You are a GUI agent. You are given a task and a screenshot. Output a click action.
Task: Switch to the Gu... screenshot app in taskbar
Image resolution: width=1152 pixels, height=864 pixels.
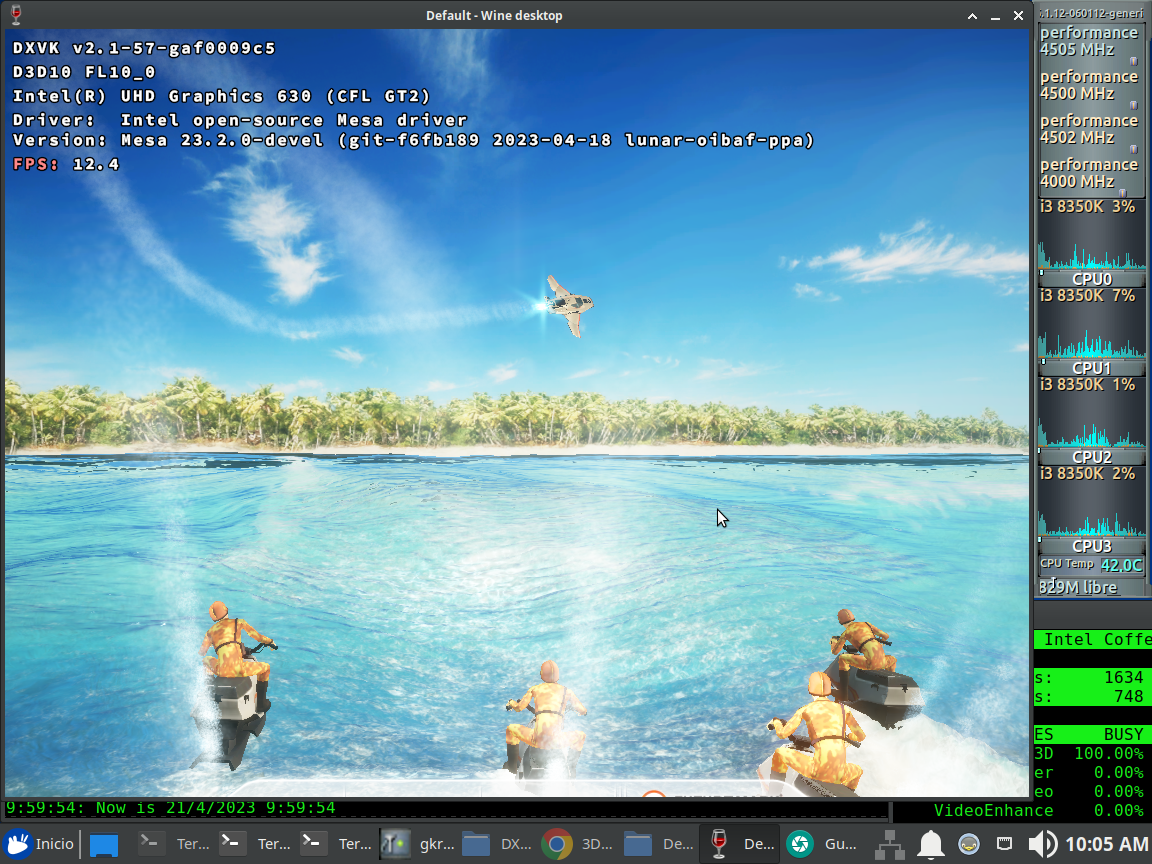coord(822,843)
